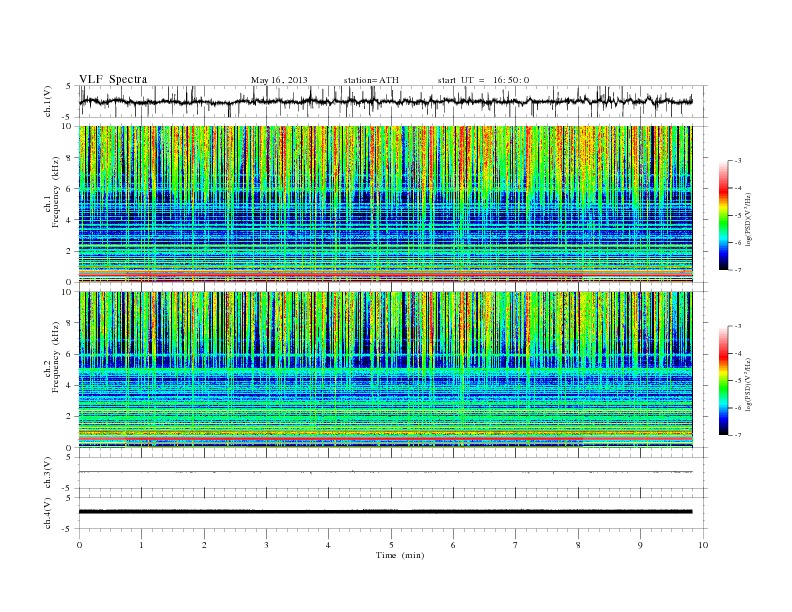Click the time axis tick label '10'
The image size is (792, 612).
[x=703, y=545]
